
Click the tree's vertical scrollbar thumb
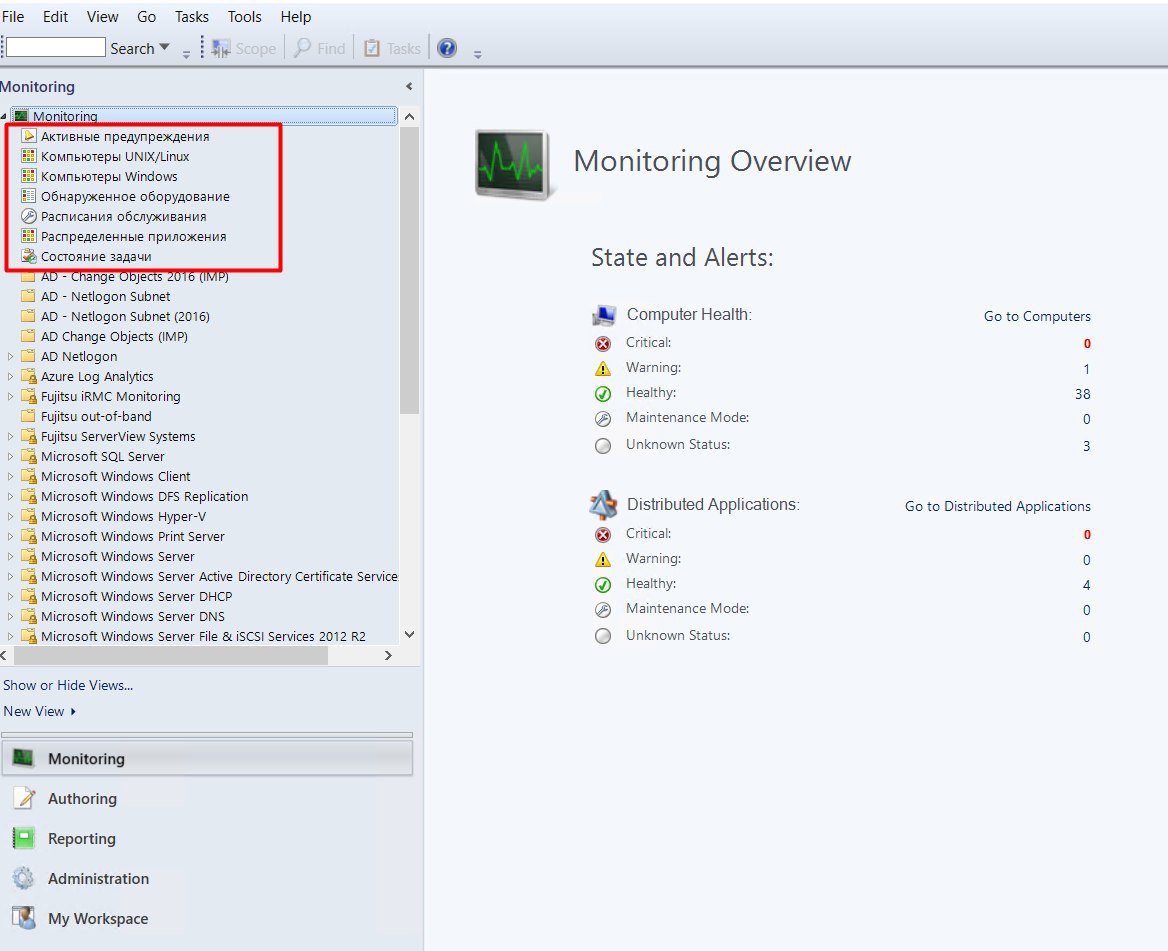pyautogui.click(x=409, y=270)
